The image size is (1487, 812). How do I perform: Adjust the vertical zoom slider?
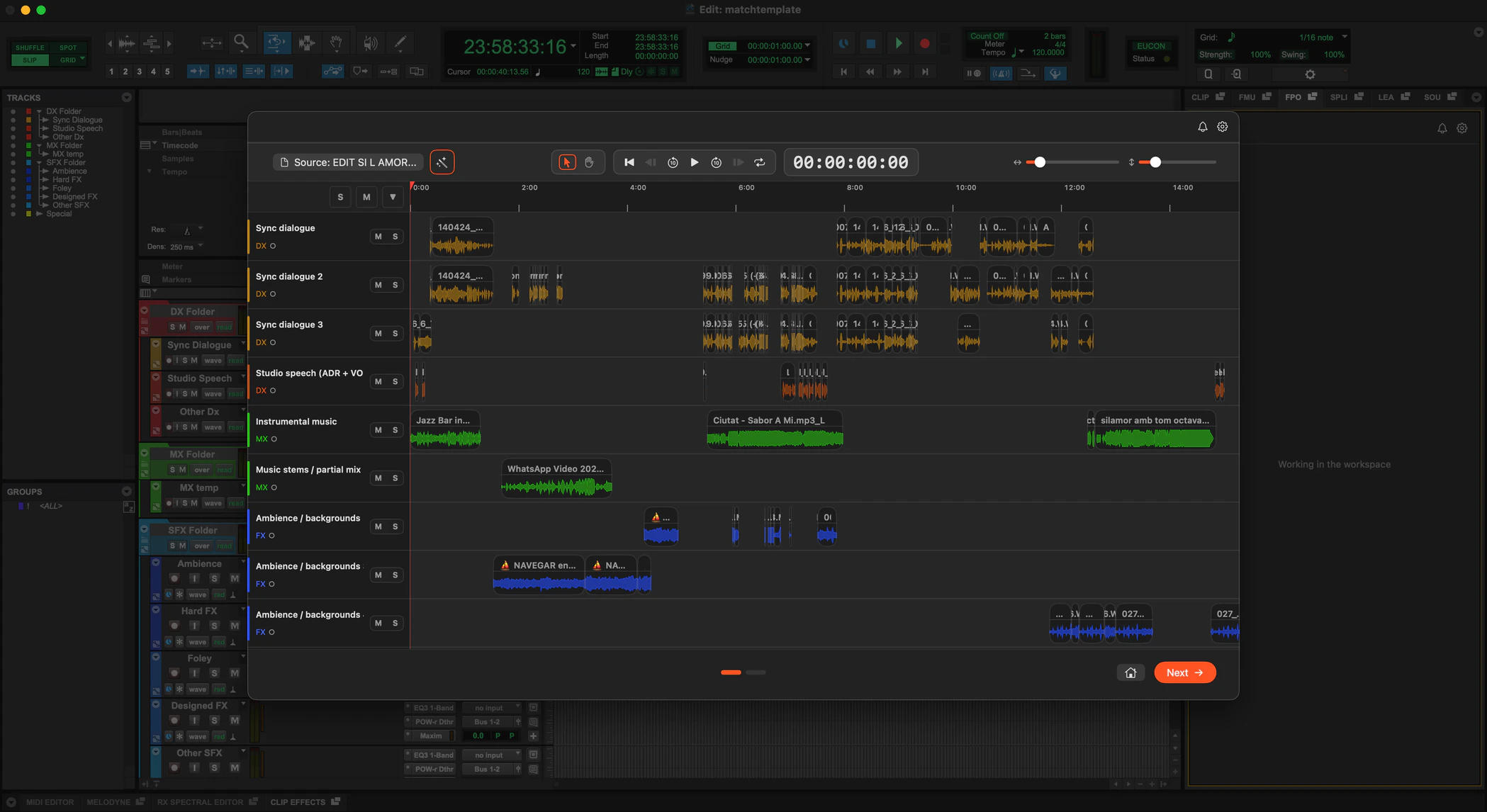1178,162
